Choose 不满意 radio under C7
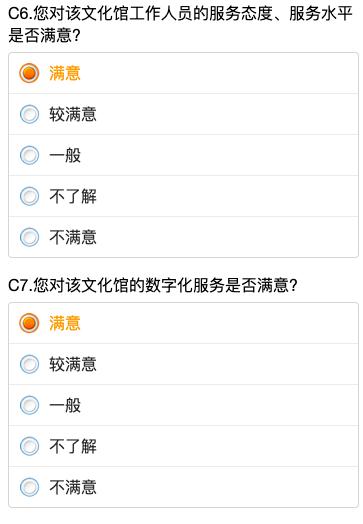The image size is (363, 524). coord(29,487)
